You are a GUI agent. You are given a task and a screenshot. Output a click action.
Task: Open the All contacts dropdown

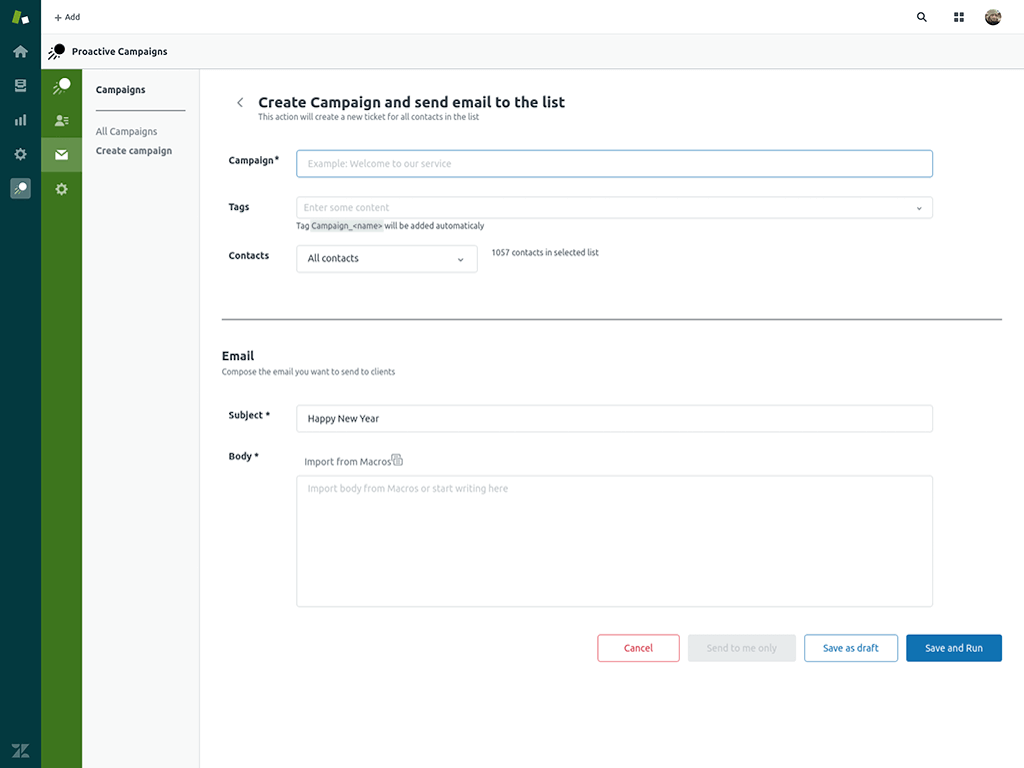[x=387, y=259]
